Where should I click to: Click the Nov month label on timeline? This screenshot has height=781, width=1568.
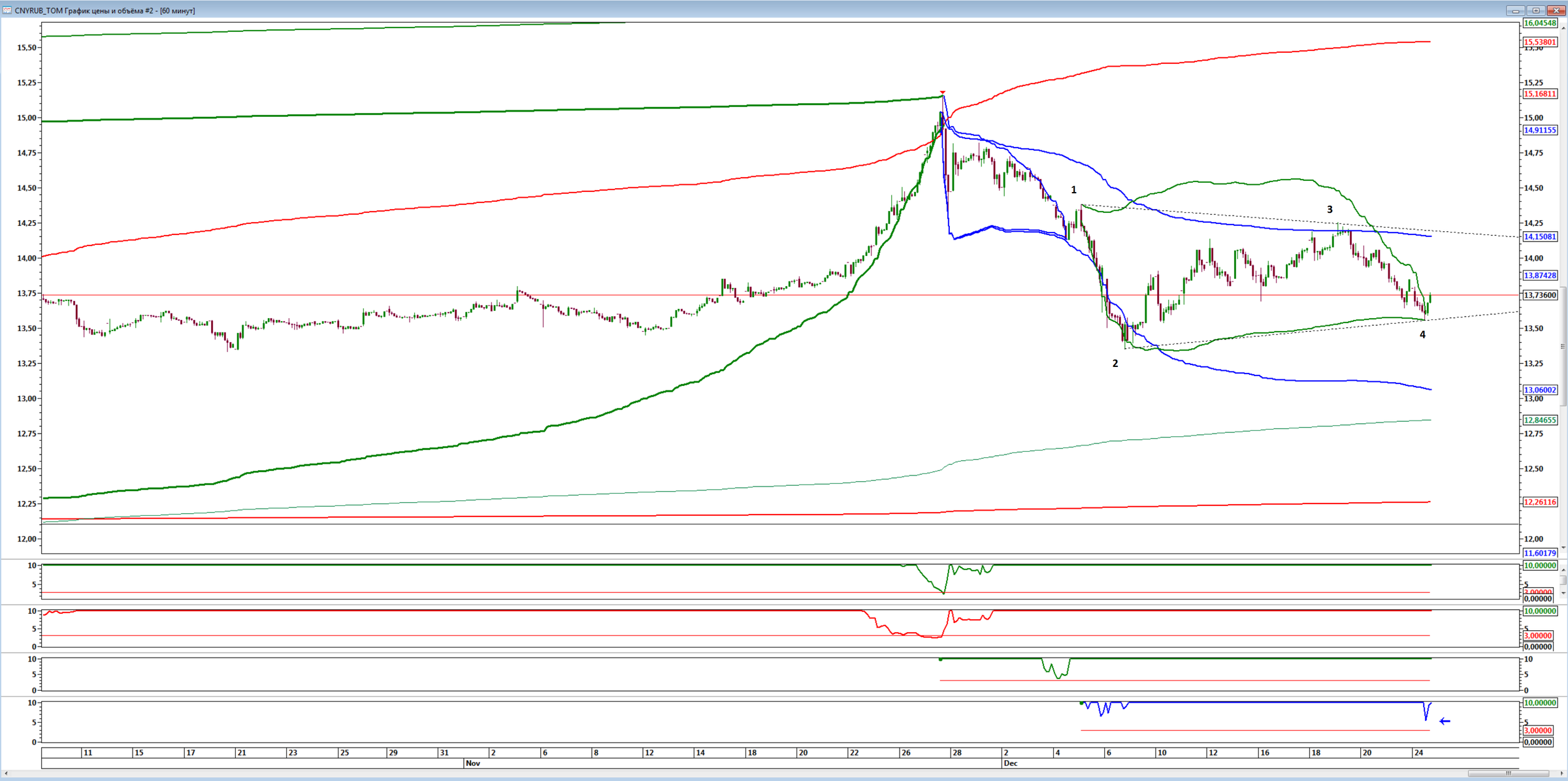click(473, 763)
